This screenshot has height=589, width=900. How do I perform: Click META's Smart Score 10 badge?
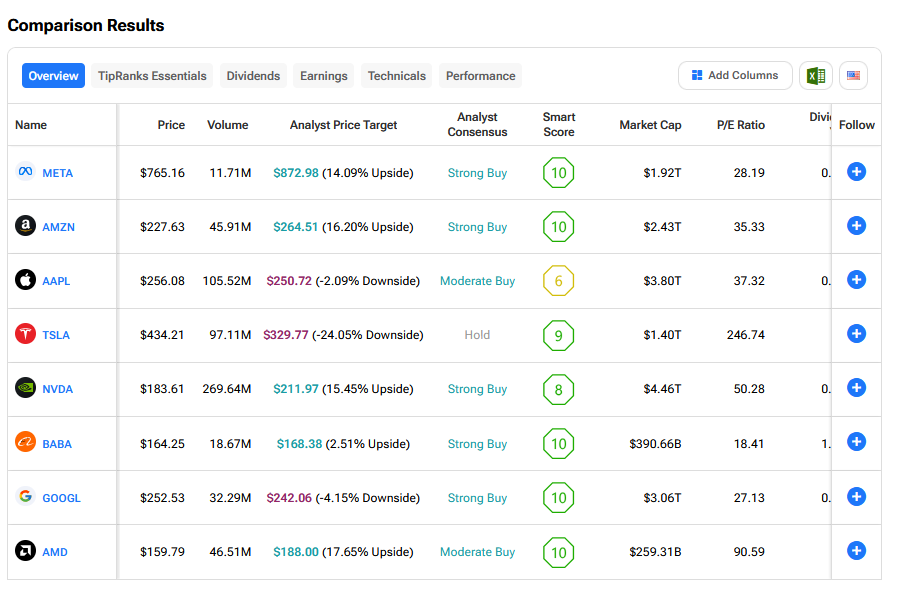point(558,173)
